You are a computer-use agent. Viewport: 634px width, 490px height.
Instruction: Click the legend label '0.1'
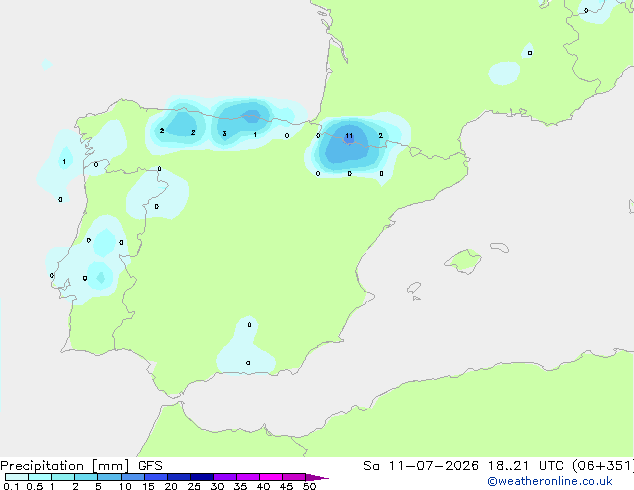click(x=11, y=486)
